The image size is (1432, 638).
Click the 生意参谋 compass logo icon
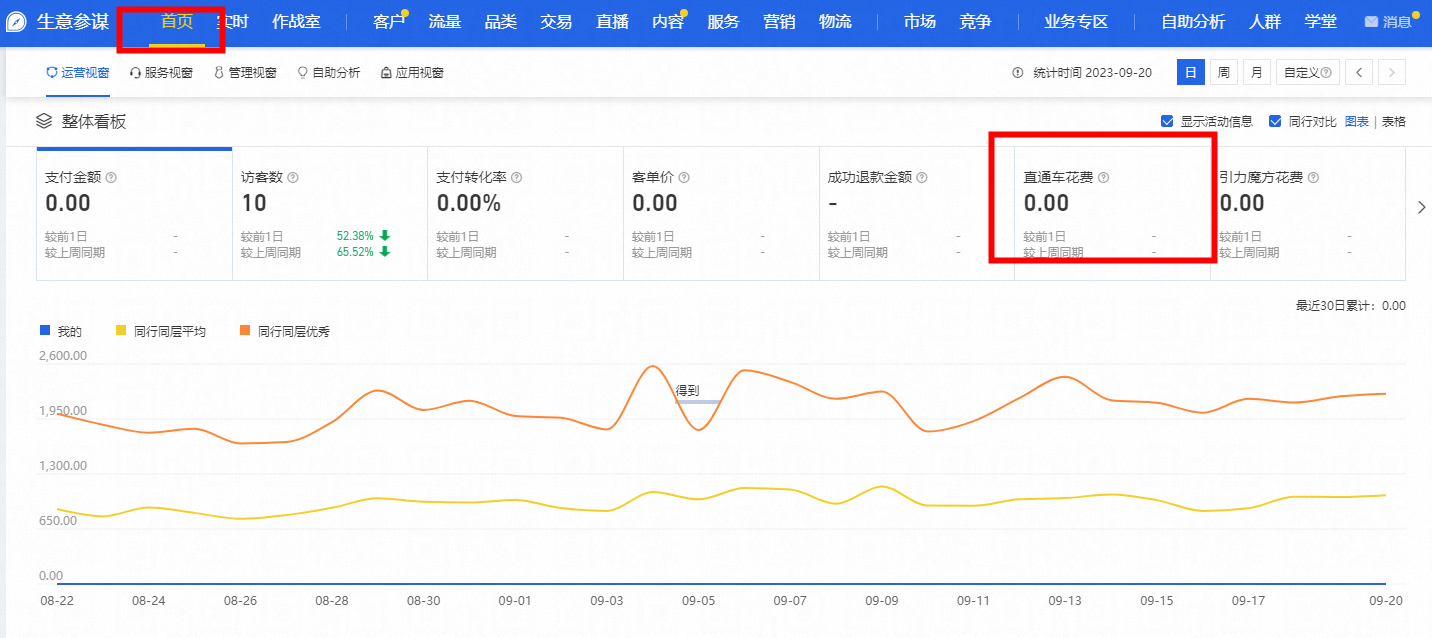click(16, 22)
